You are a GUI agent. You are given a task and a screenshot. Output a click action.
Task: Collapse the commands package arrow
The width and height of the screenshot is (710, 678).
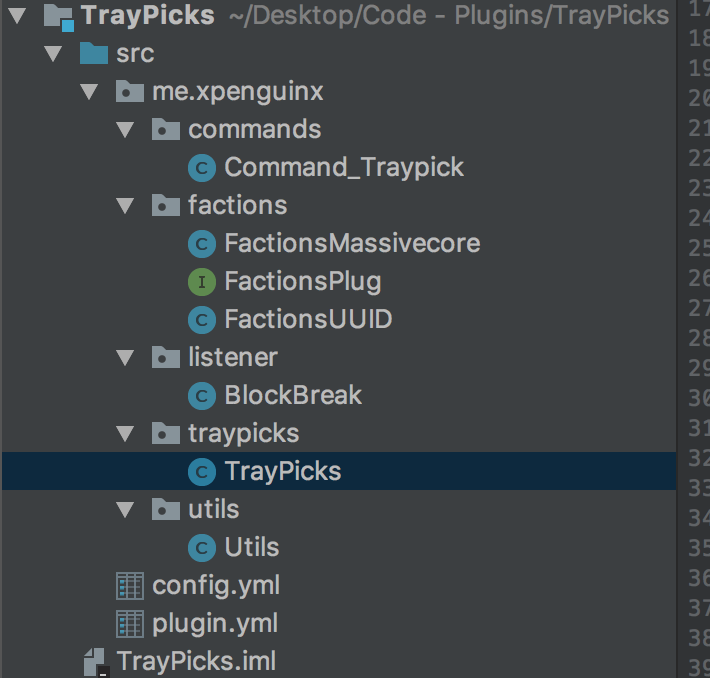coord(126,130)
